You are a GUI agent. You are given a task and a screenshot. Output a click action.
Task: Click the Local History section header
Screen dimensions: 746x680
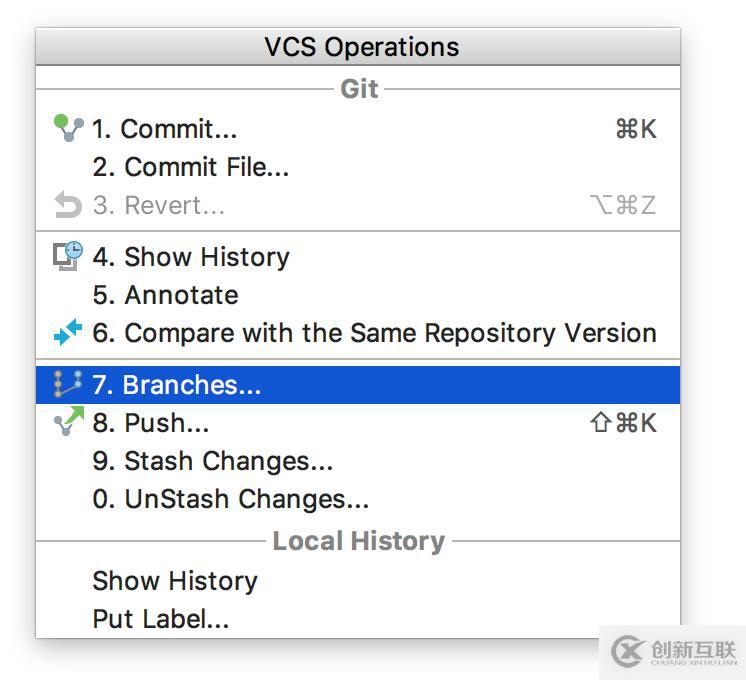coord(359,541)
